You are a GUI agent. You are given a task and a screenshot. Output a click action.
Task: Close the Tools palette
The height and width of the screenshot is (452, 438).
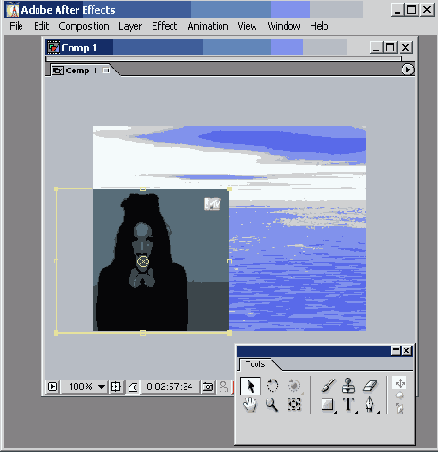(407, 351)
